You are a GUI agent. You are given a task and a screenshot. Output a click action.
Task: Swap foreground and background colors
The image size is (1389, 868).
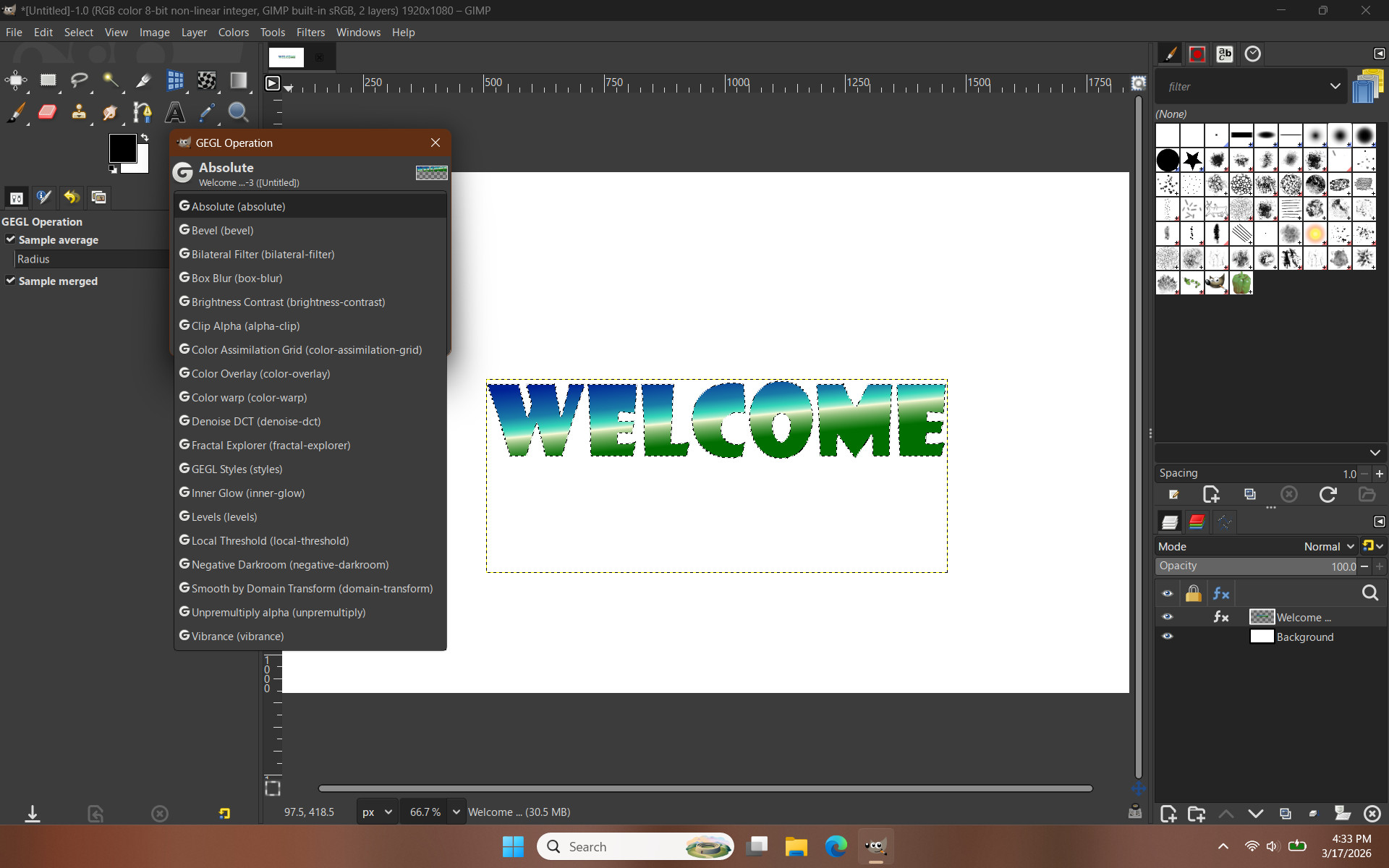145,137
